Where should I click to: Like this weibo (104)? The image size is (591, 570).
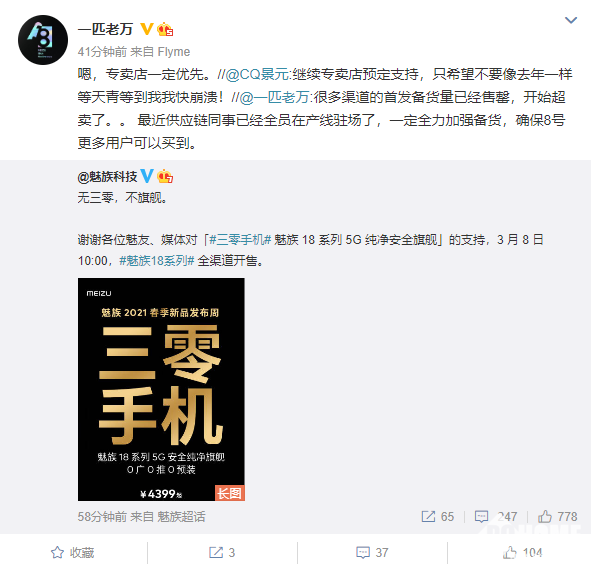click(x=522, y=553)
